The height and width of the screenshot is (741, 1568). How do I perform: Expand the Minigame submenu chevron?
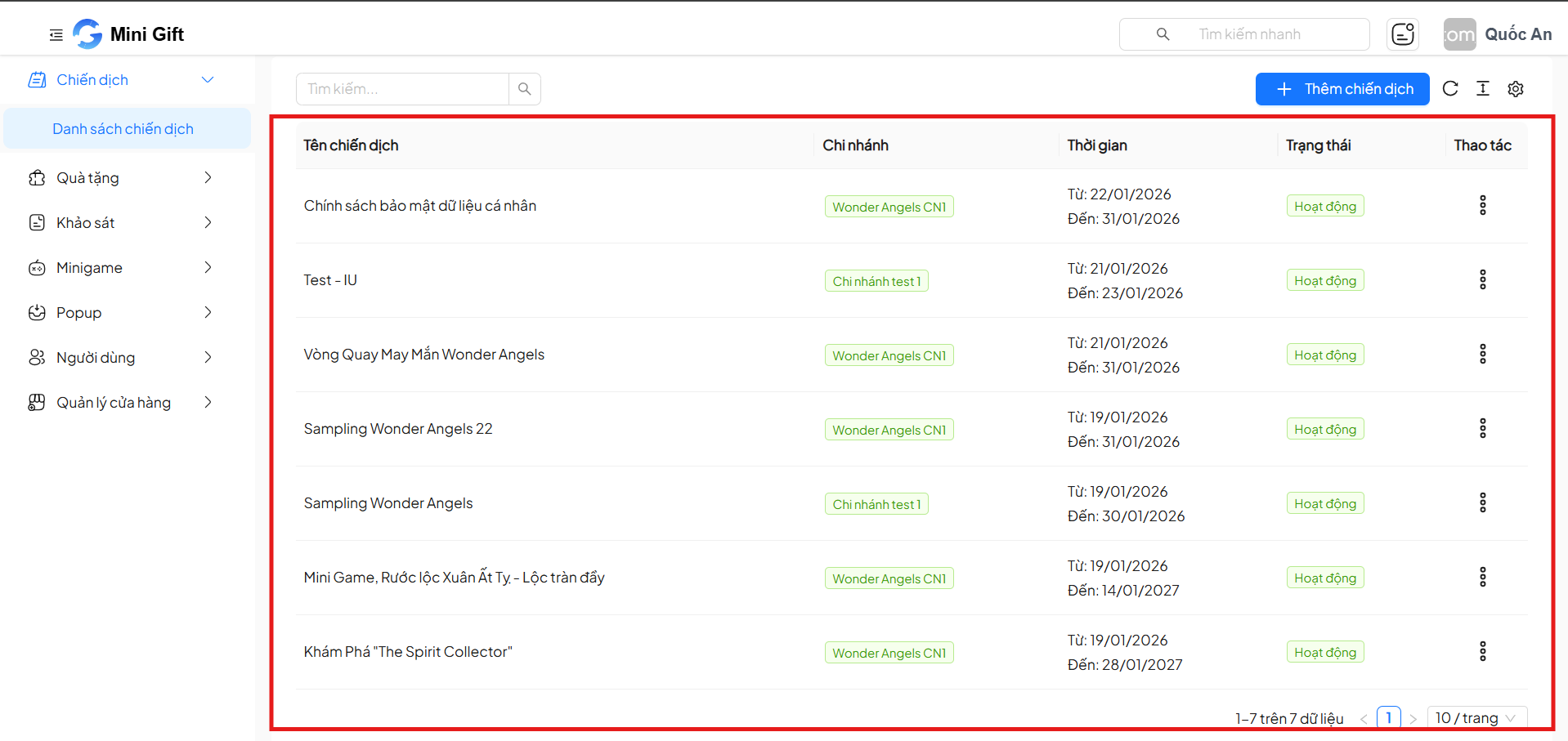(208, 268)
